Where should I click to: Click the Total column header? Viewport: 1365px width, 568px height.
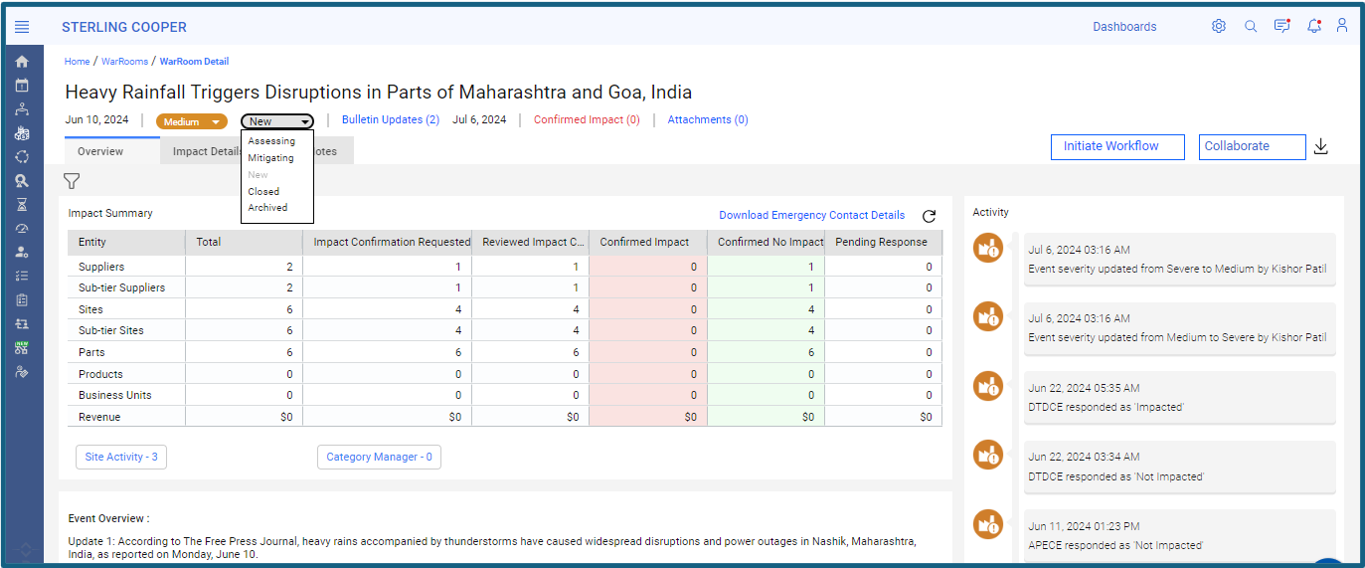[x=244, y=242]
